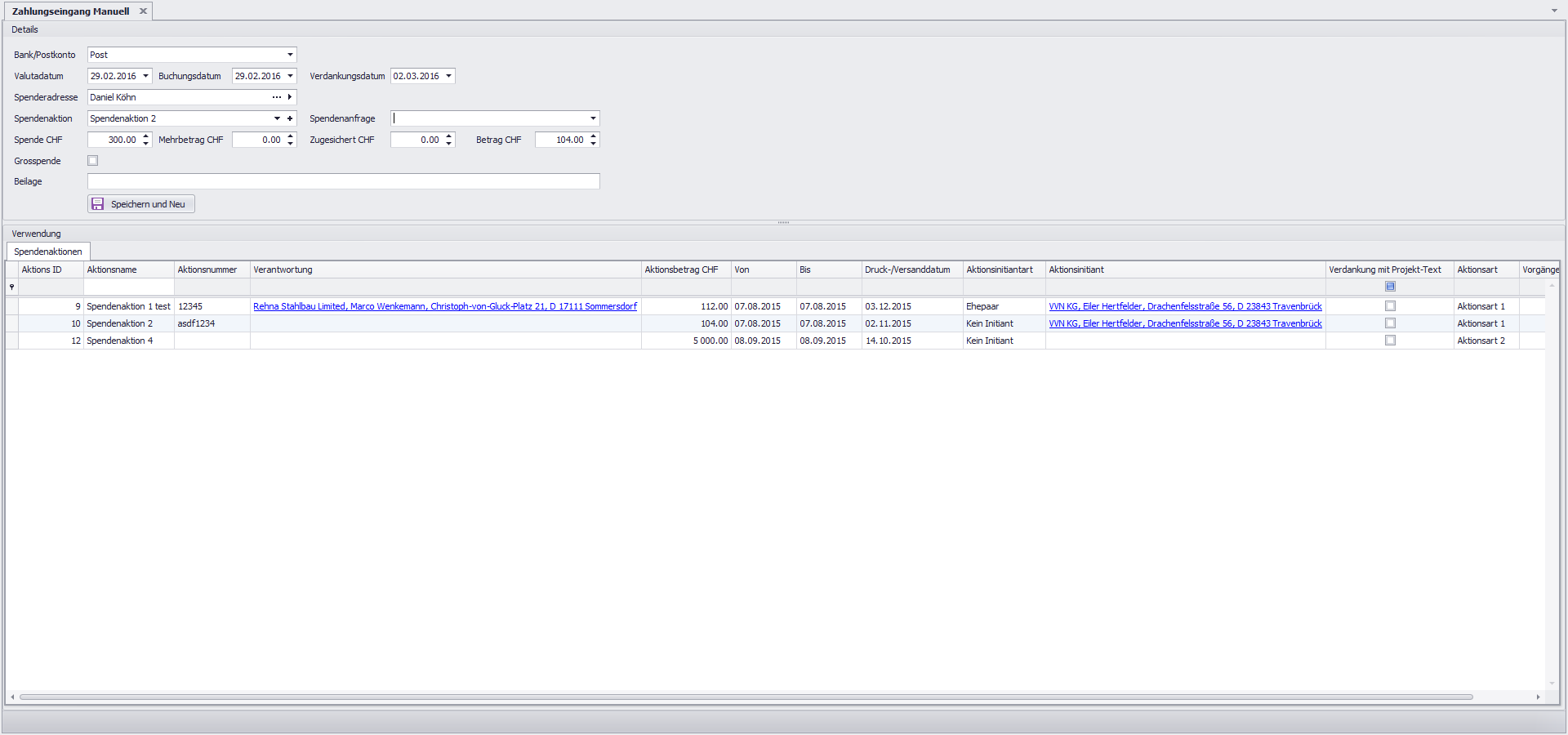
Task: Check Verdankung checkbox for Spendenaktion 1 test
Action: pyautogui.click(x=1390, y=306)
